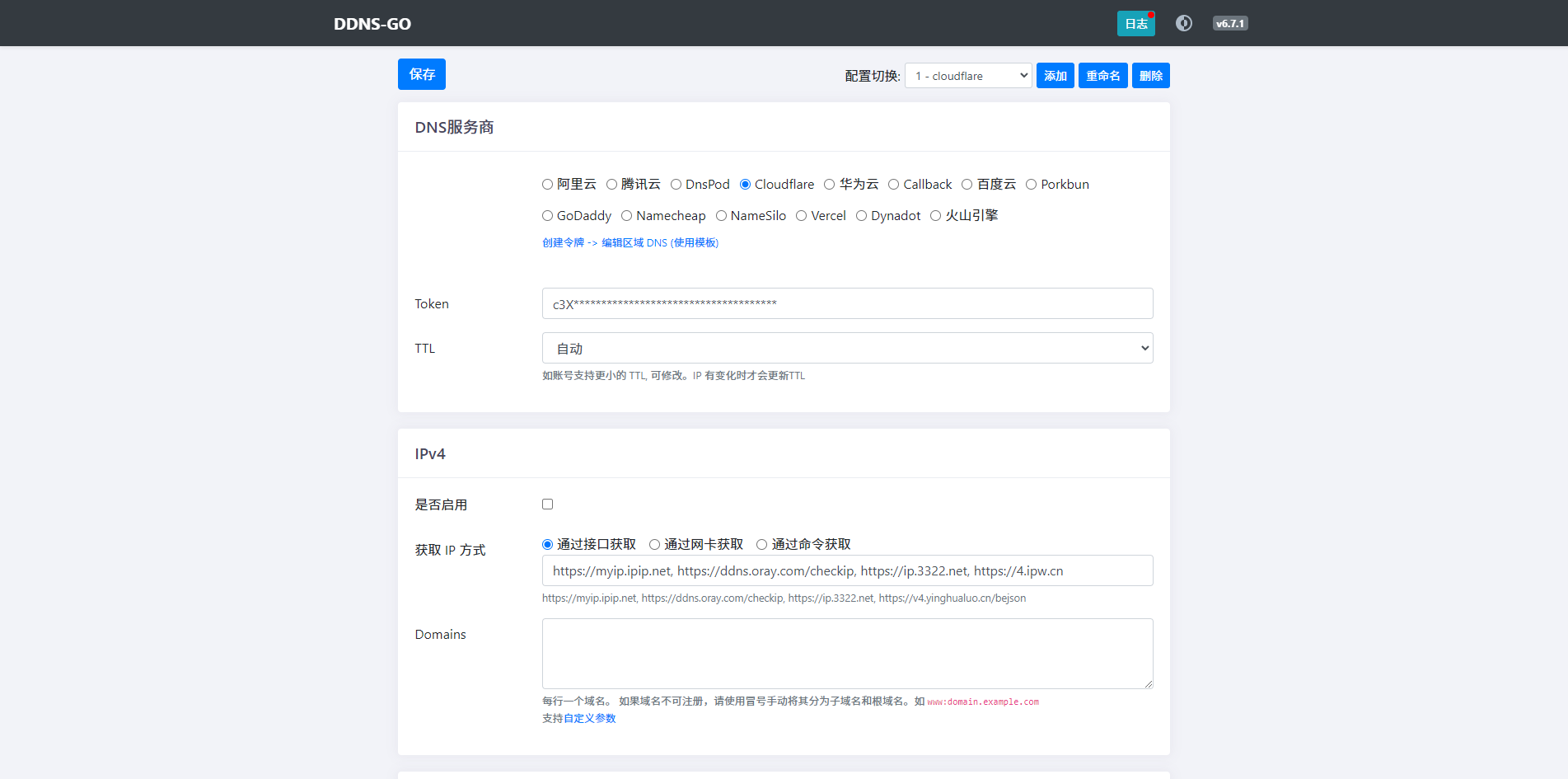1568x779 pixels.
Task: Open the 自定义参数 custom parameters link
Action: coord(589,719)
